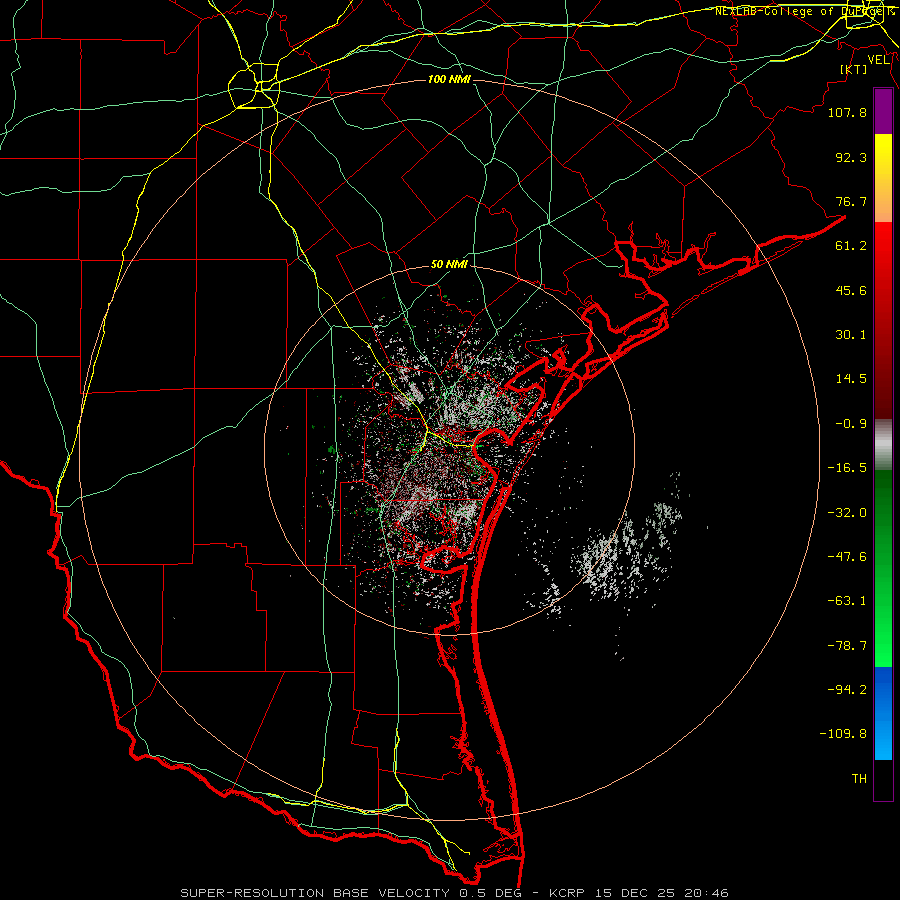
Task: Click the [KT] units label
Action: click(853, 69)
